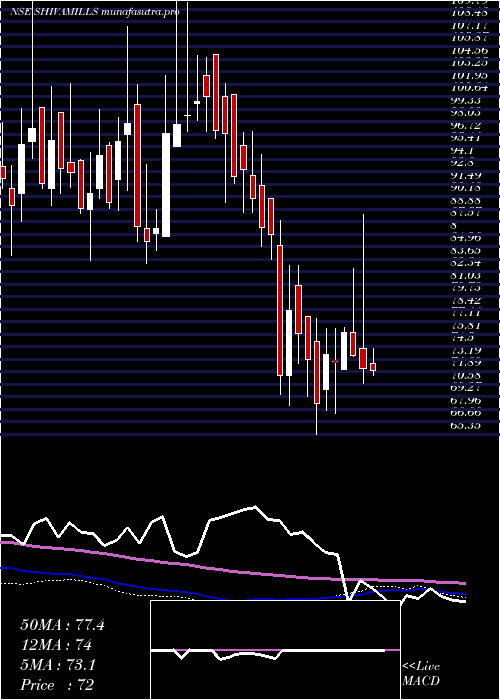Click the 94.1 price axis label
The image size is (500, 700).
point(462,150)
